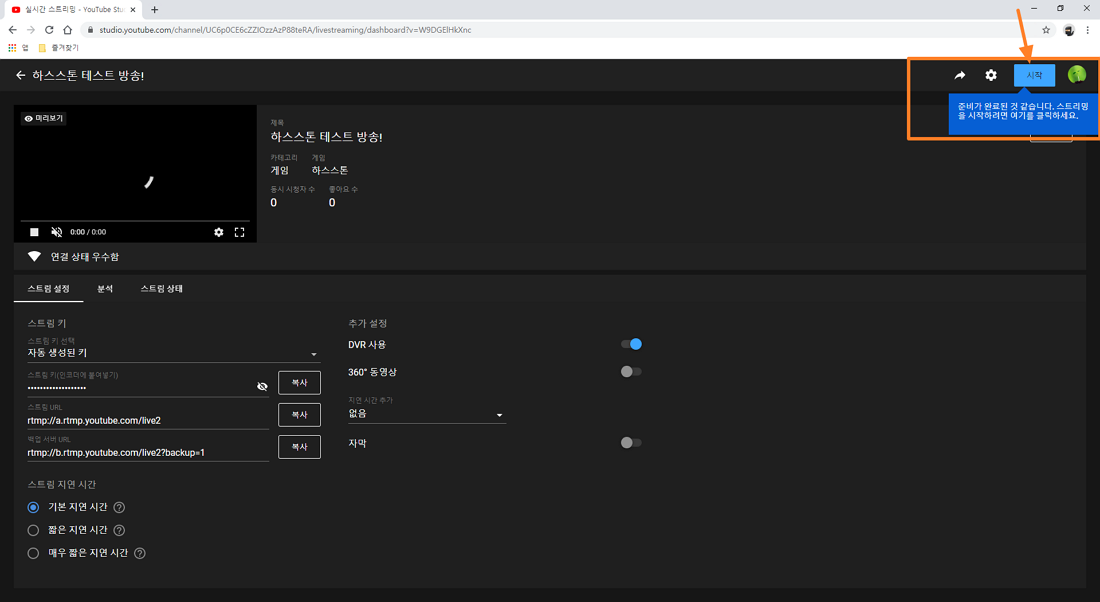The width and height of the screenshot is (1100, 602).
Task: Reload the page with refresh icon
Action: 49,29
